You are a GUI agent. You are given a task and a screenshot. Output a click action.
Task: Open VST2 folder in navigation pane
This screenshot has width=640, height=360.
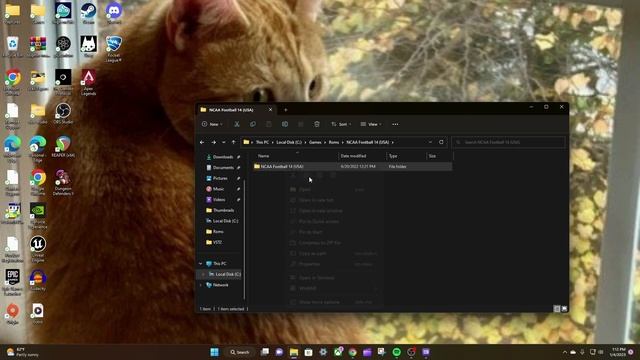tap(217, 242)
